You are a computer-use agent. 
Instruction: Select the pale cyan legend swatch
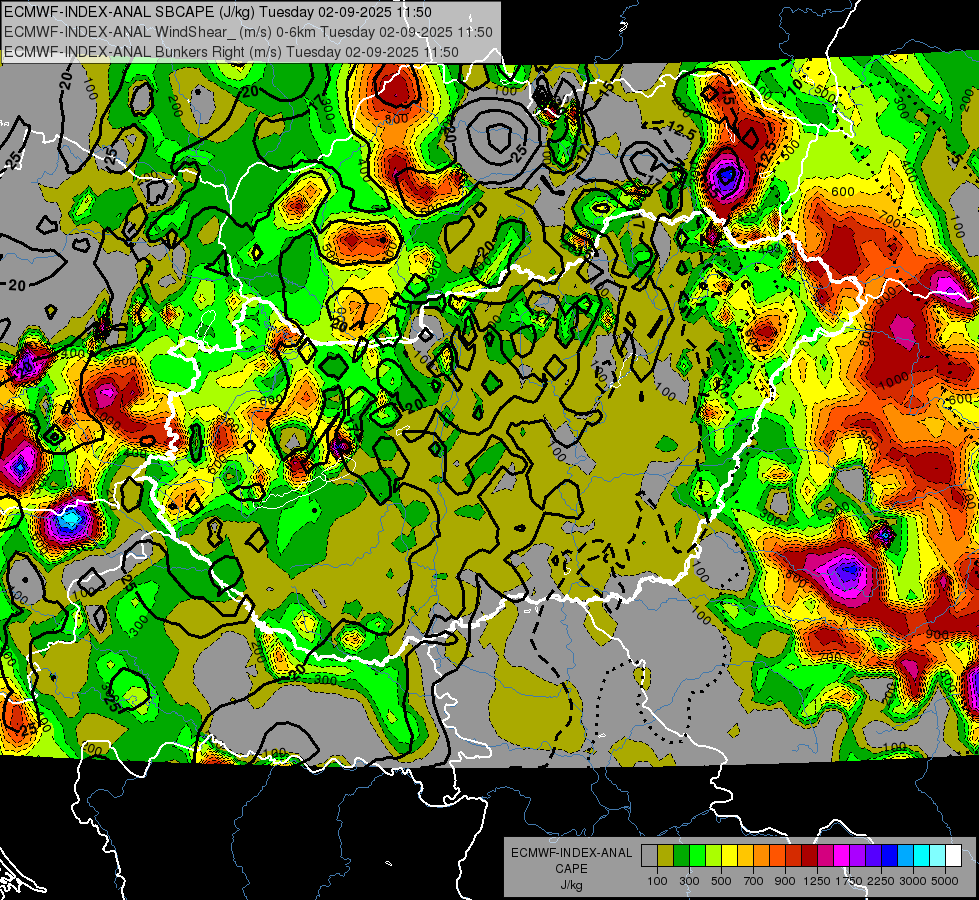click(x=937, y=856)
